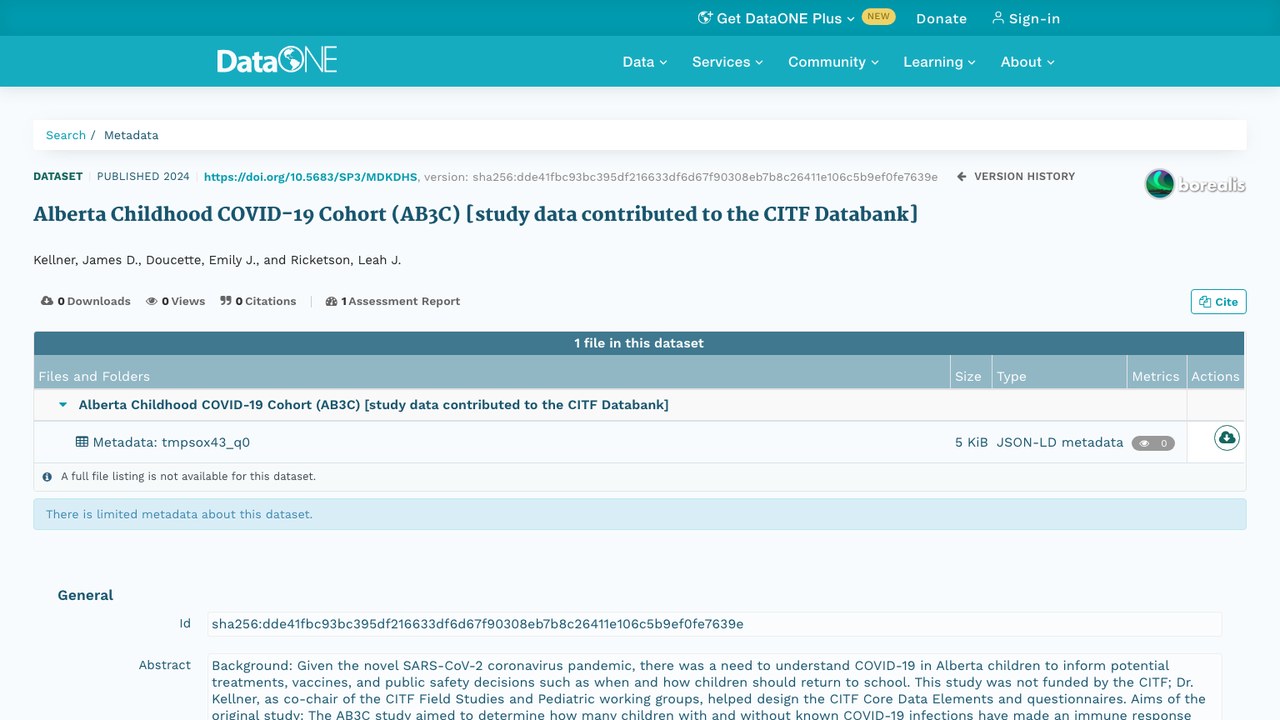
Task: Click the JSON-LD metadata type cell
Action: tap(1059, 442)
